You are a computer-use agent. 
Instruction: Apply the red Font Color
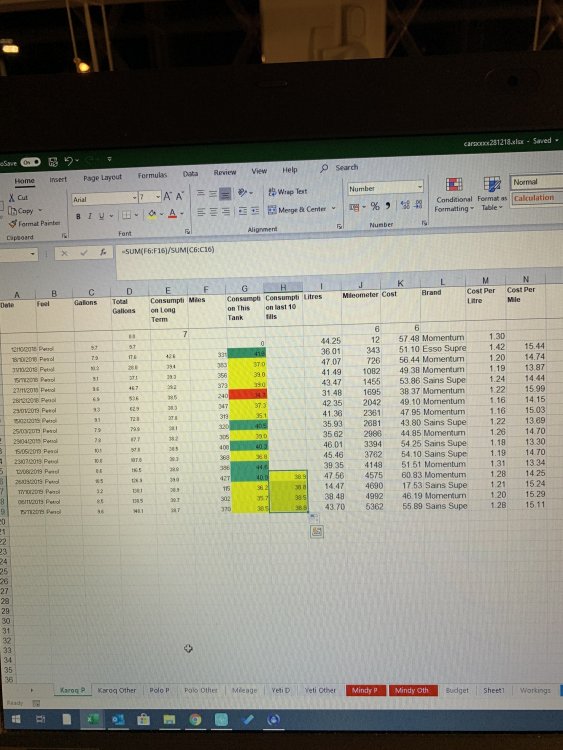coord(173,213)
